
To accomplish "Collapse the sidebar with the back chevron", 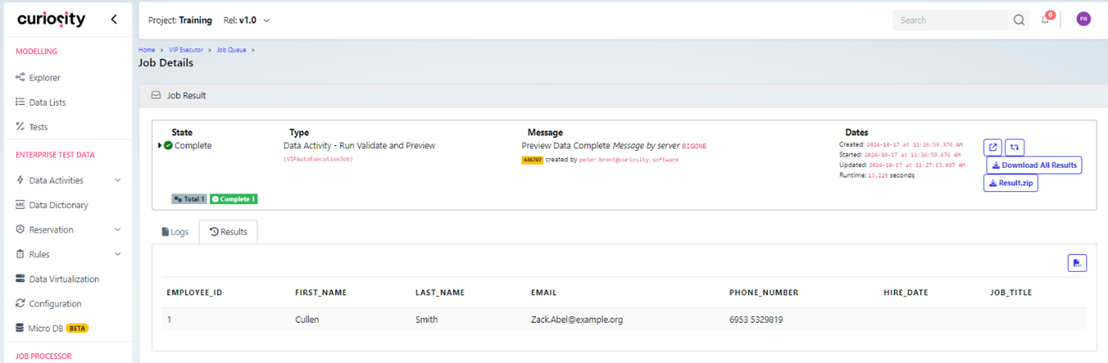I will 114,20.
